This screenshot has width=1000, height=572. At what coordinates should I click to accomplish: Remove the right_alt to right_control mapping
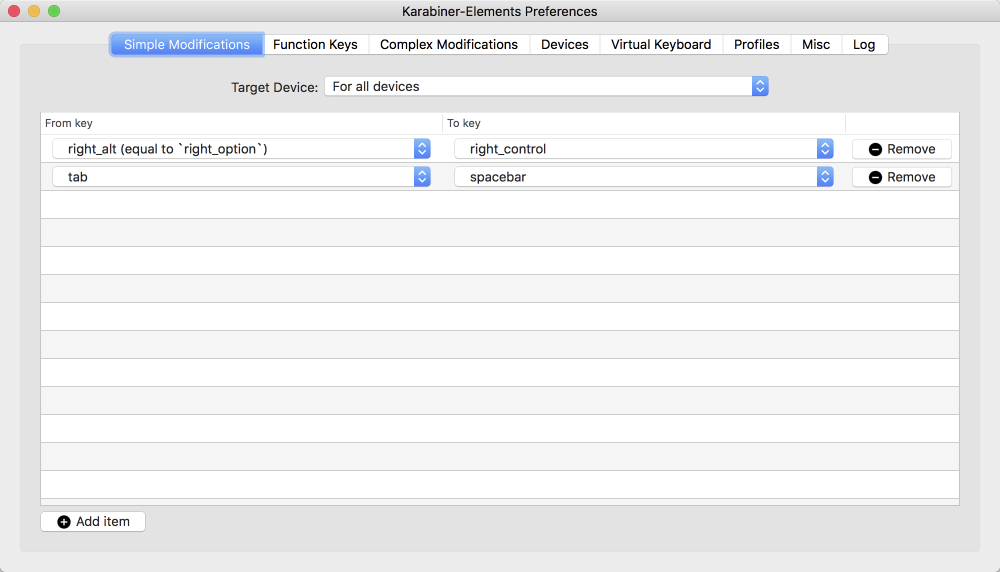tap(902, 149)
